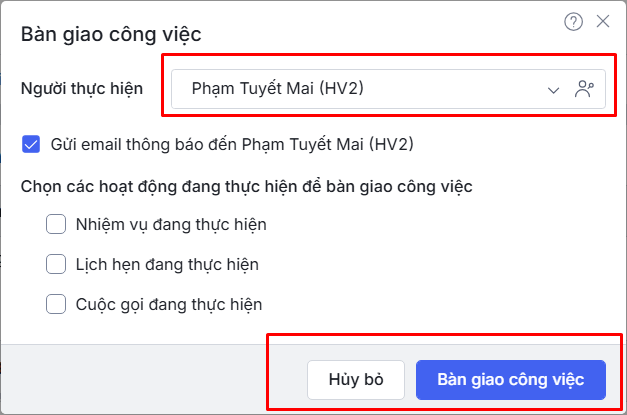
Task: Click the Nhiệm vụ đang thực hiện label
Action: [x=171, y=224]
